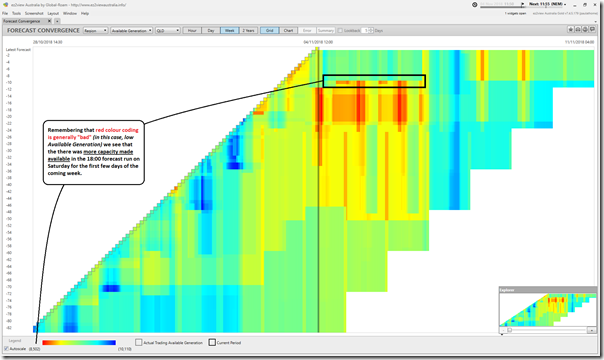Click the star favourite icon in widget header
This screenshot has height=360, width=604.
[571, 30]
